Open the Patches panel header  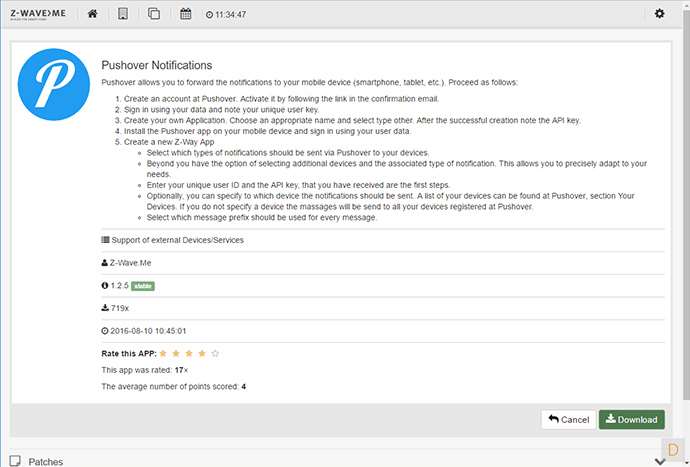point(46,461)
